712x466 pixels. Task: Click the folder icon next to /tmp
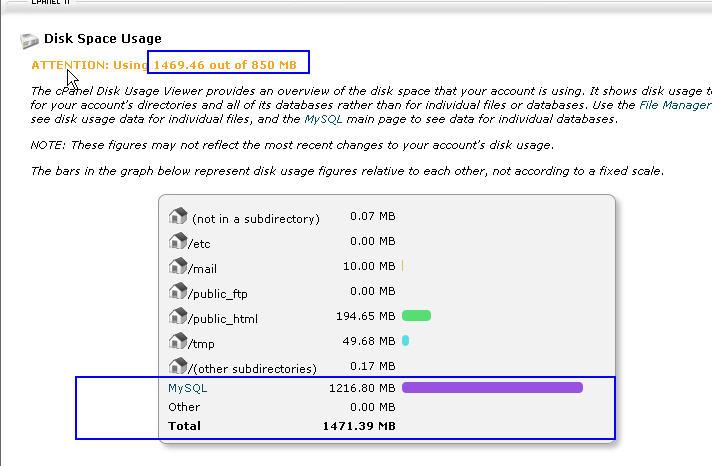(x=178, y=342)
